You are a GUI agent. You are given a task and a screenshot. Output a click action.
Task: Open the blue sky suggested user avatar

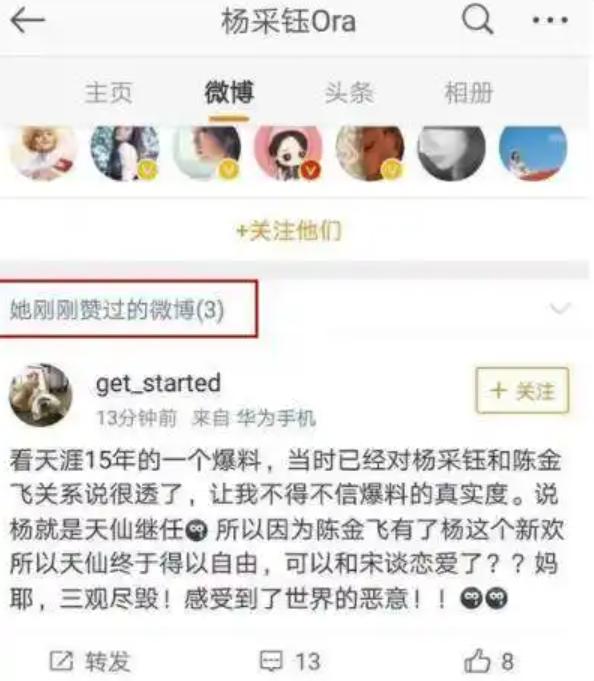pyautogui.click(x=533, y=151)
